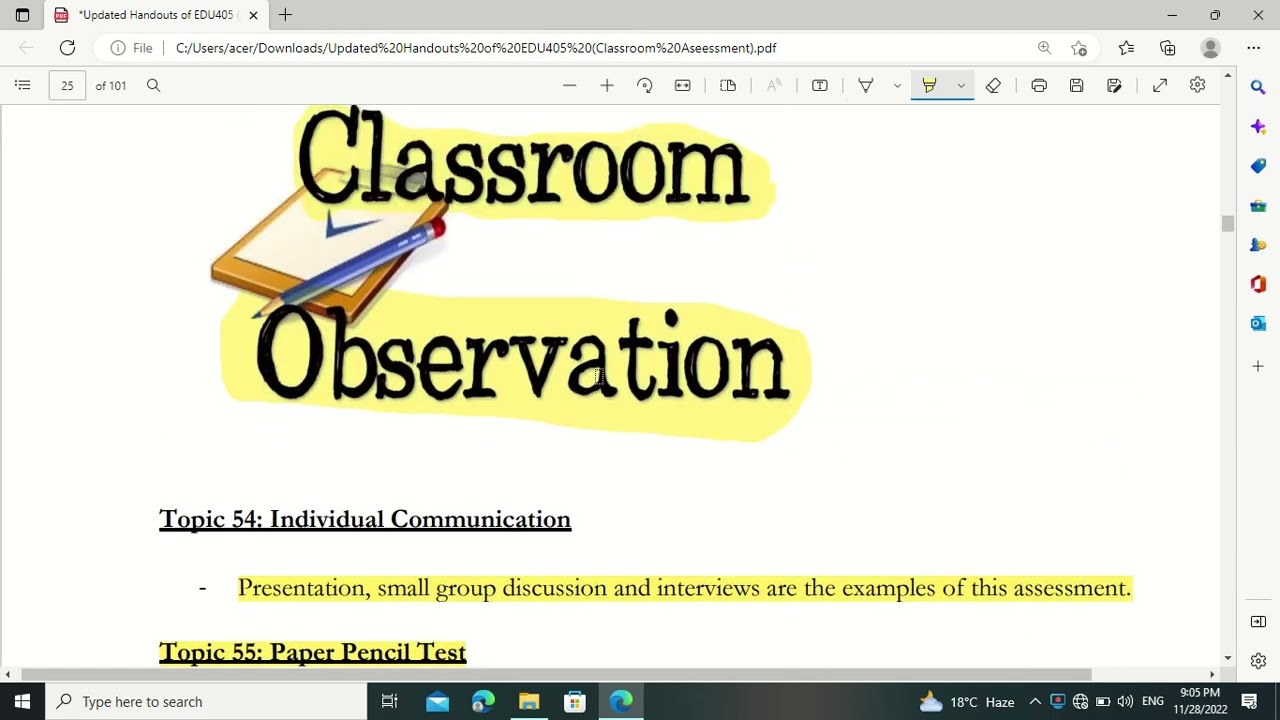1280x720 pixels.
Task: Add a site to the Edge sidebar
Action: 1258,367
